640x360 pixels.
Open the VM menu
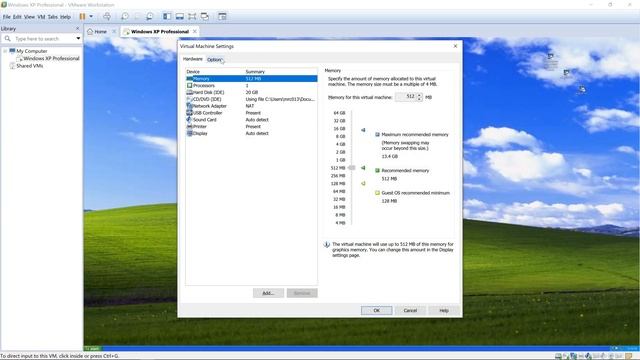pos(41,17)
